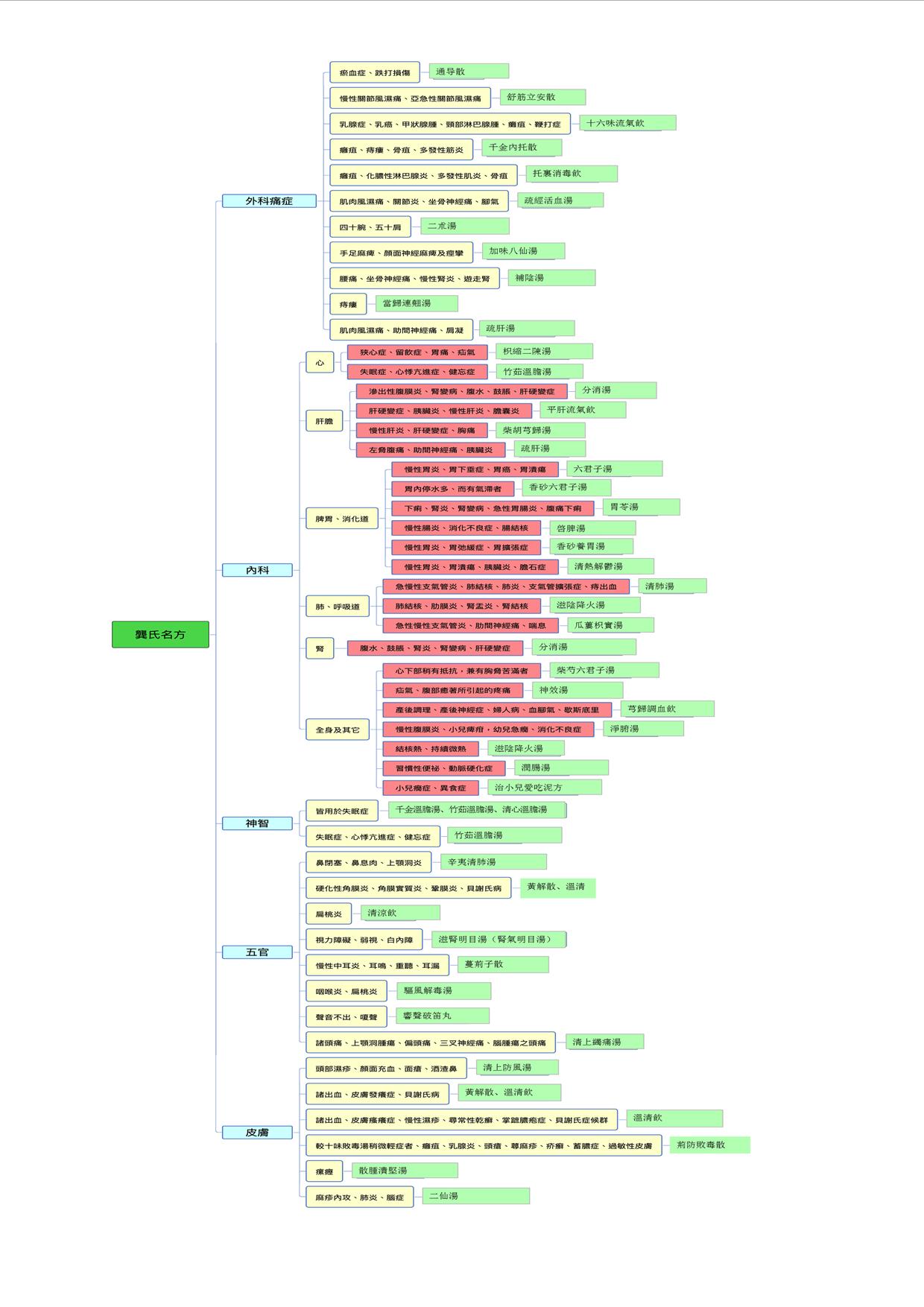Viewport: 924px width, 1307px height.
Task: Click the 皆用於失眠症 node
Action: [342, 811]
